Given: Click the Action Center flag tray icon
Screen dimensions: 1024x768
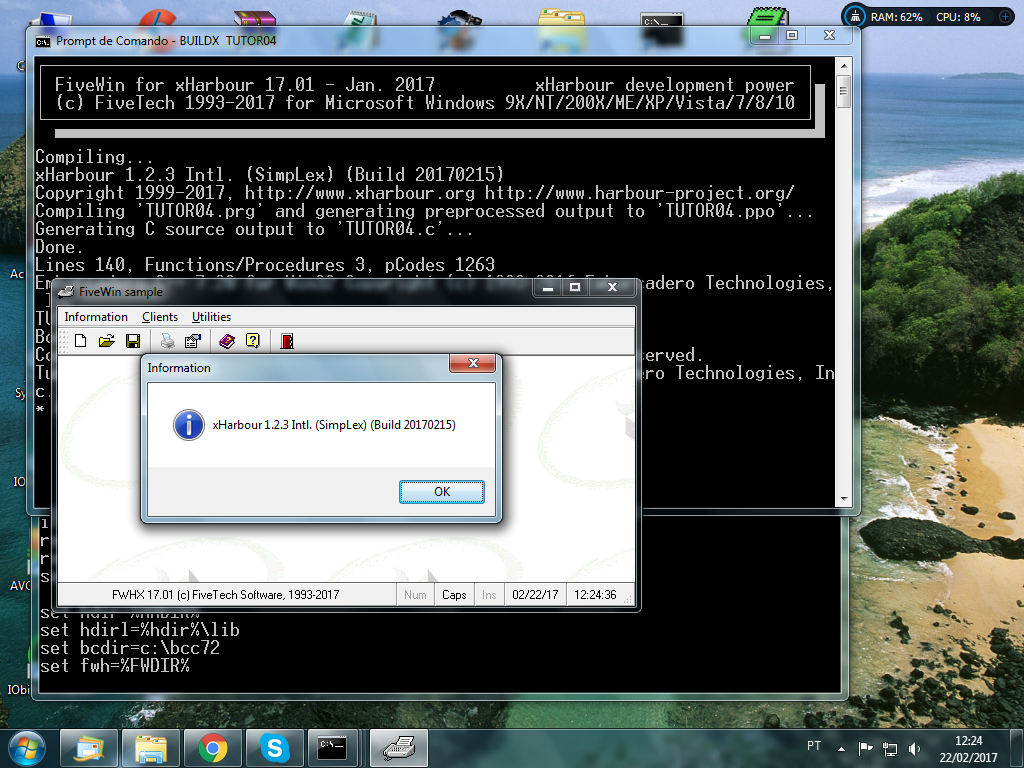Looking at the screenshot, I should click(865, 748).
